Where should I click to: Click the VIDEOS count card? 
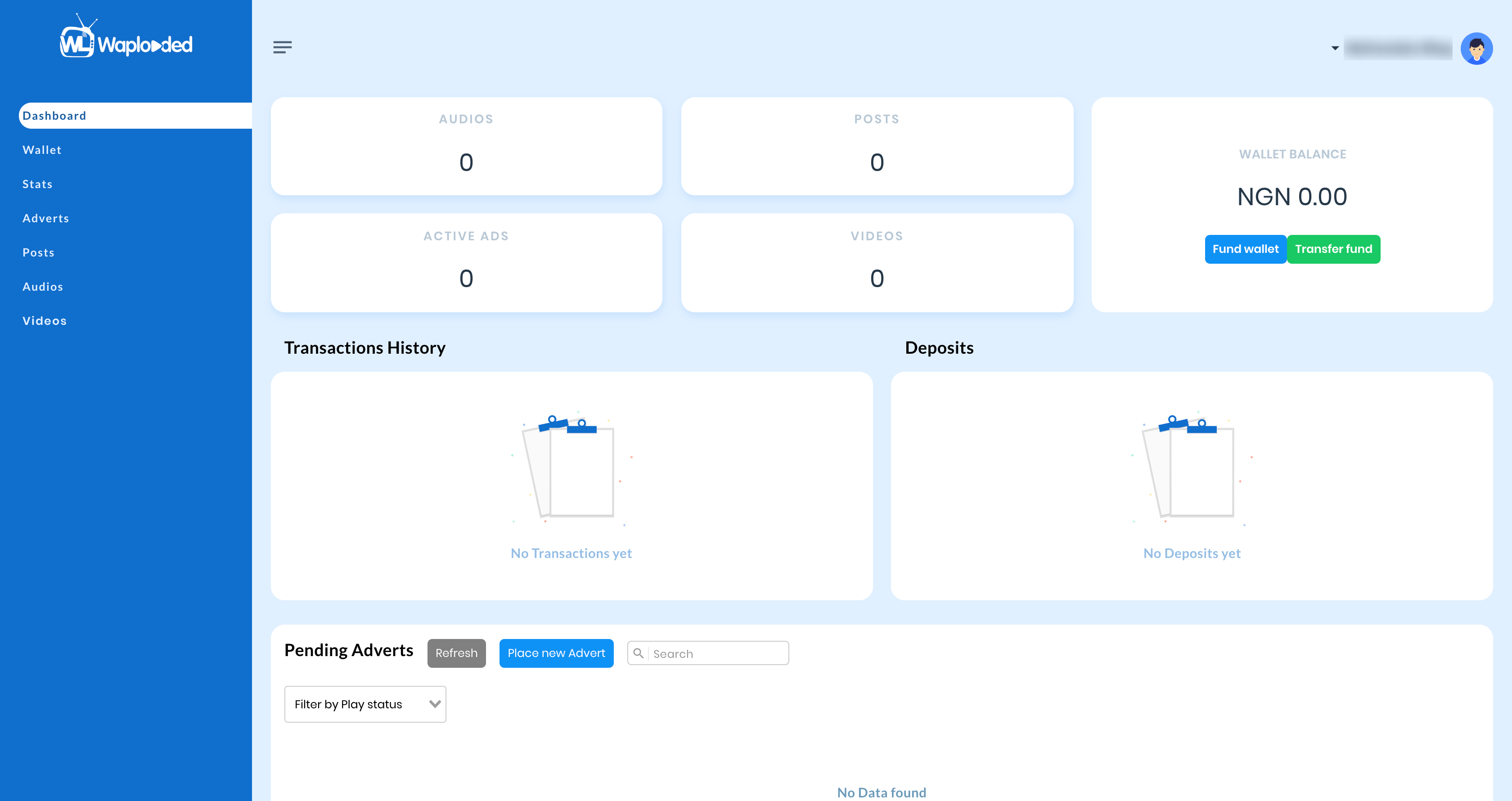[x=877, y=263]
